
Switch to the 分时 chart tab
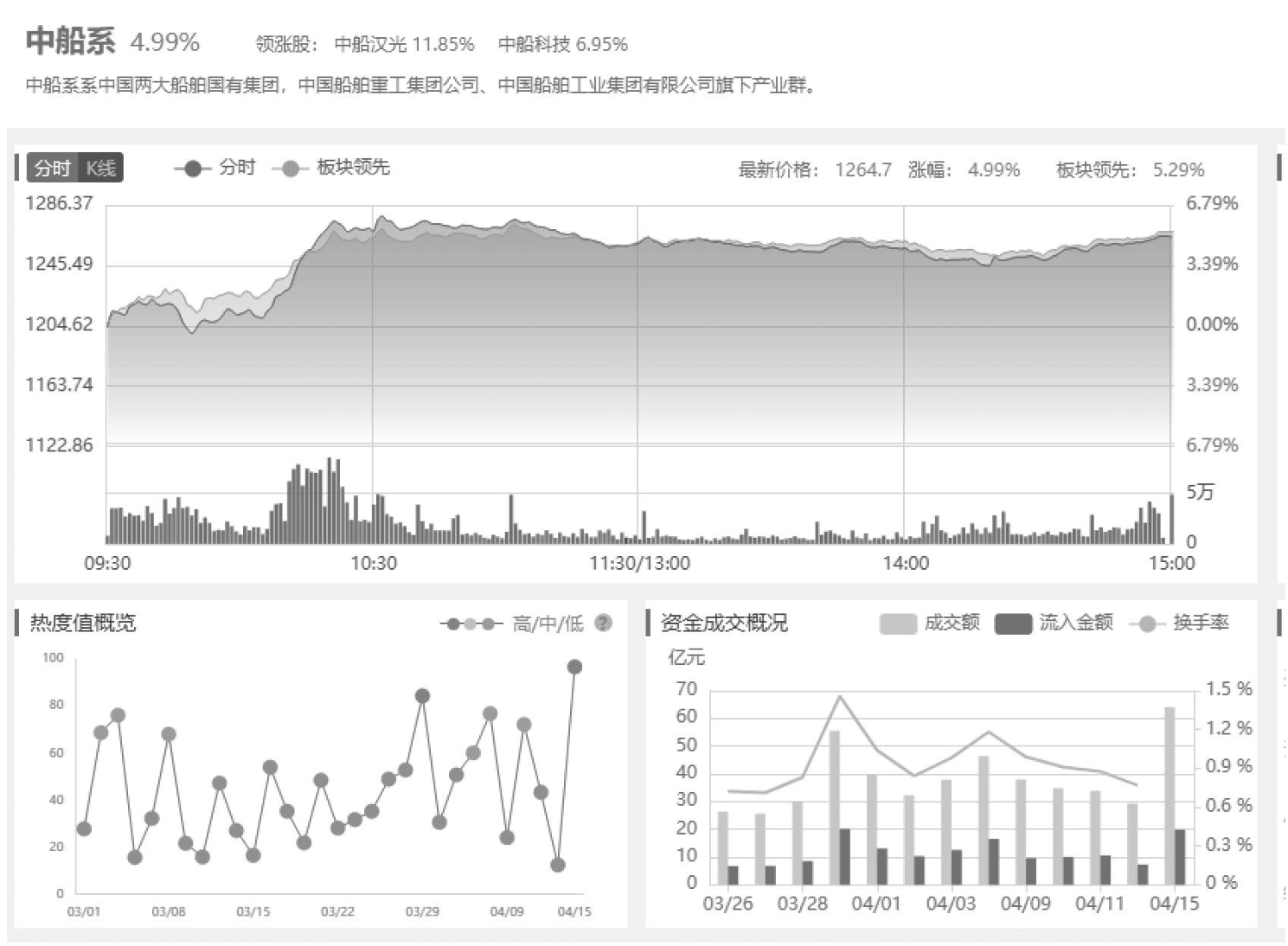[x=53, y=168]
